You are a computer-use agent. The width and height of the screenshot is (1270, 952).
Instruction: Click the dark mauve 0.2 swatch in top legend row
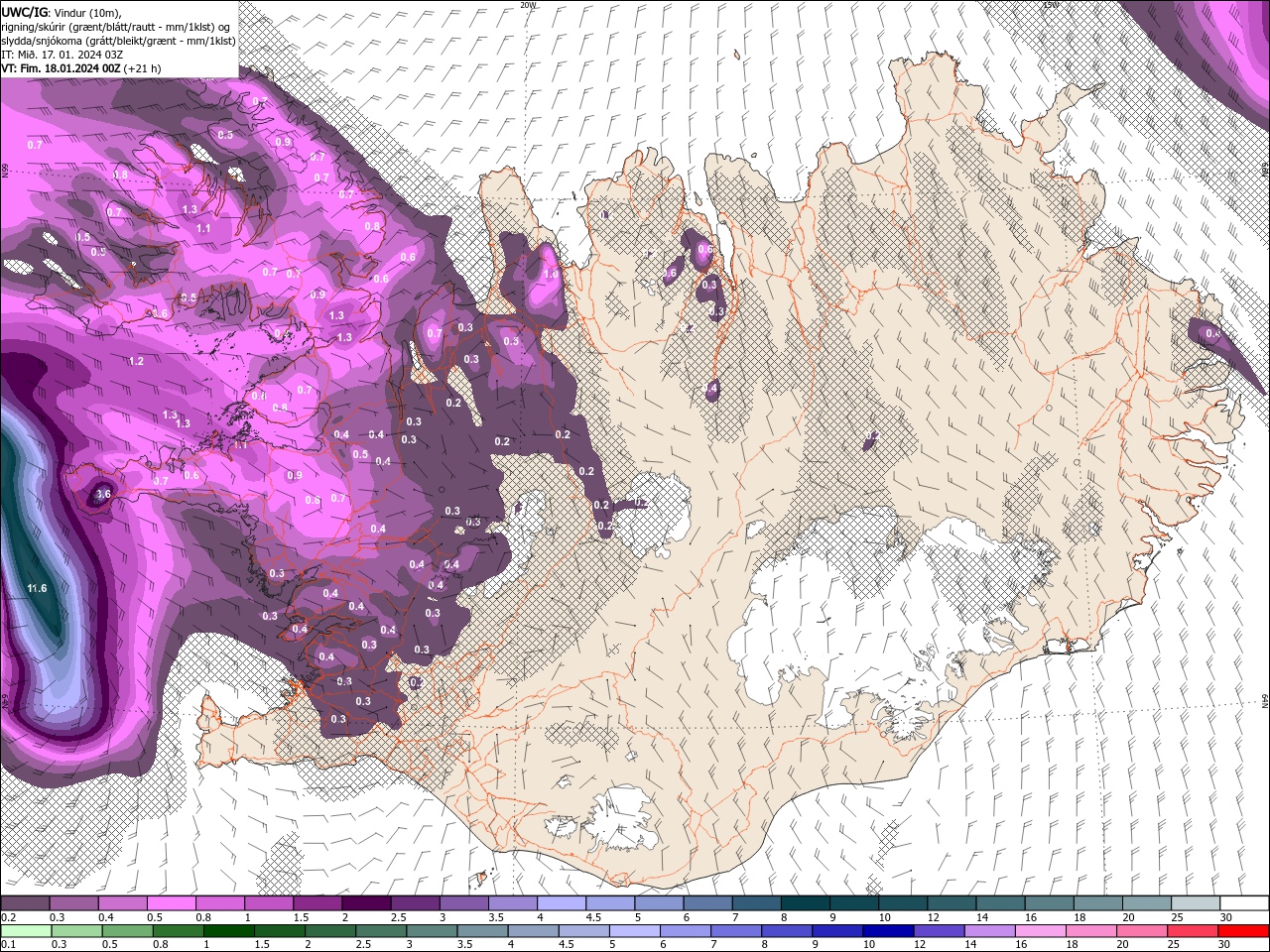click(x=25, y=903)
